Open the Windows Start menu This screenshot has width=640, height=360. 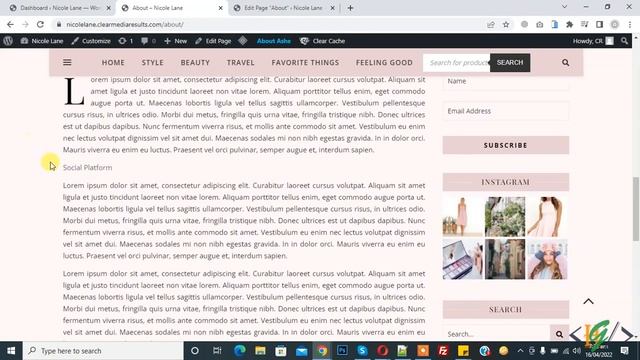11,351
